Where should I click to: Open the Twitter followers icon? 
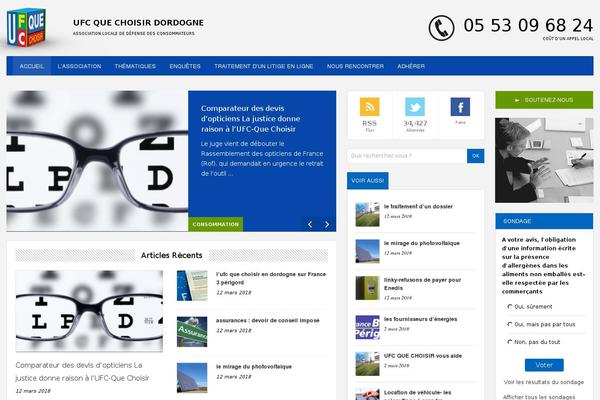pos(415,106)
